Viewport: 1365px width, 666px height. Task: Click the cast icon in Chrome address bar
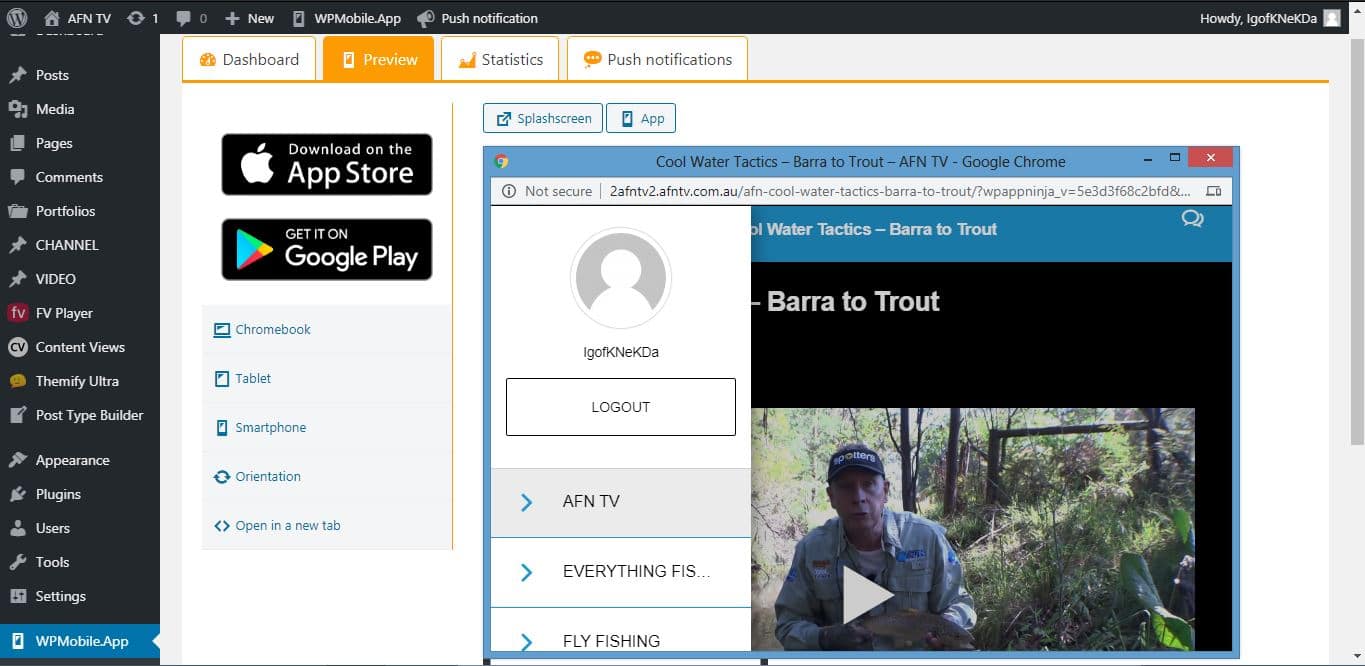click(1213, 191)
